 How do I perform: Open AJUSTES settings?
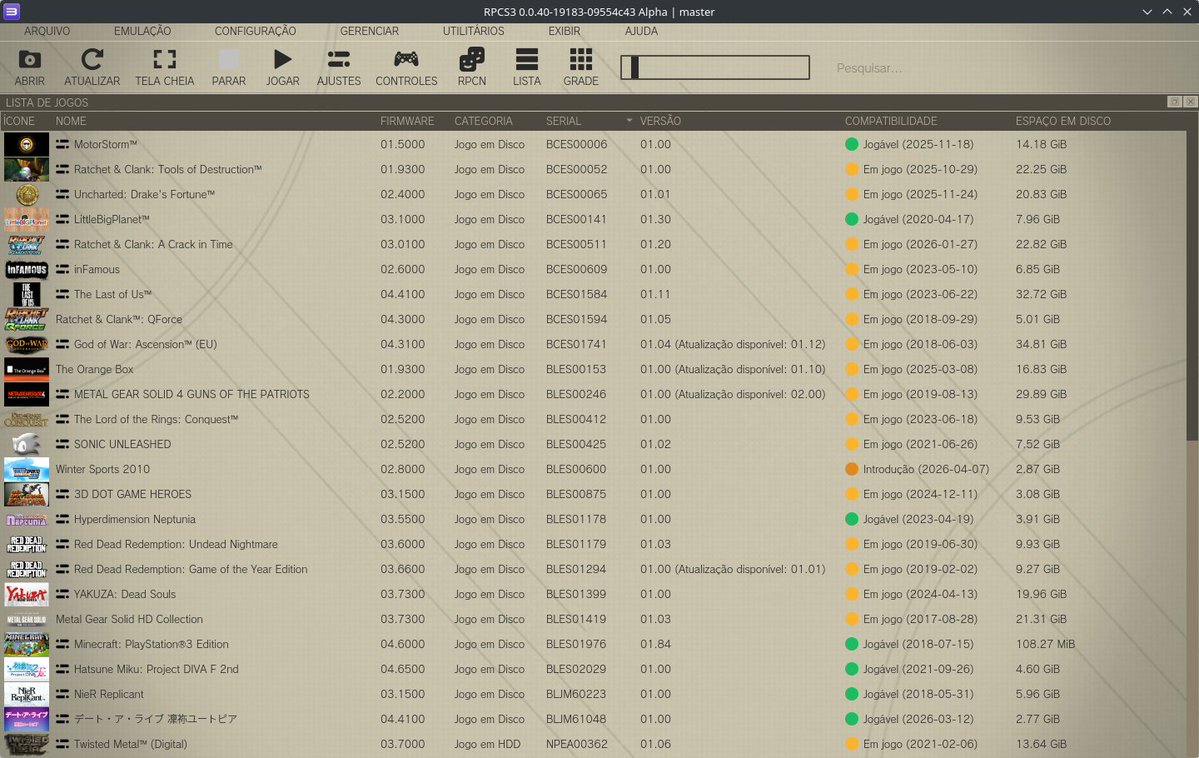coord(339,67)
